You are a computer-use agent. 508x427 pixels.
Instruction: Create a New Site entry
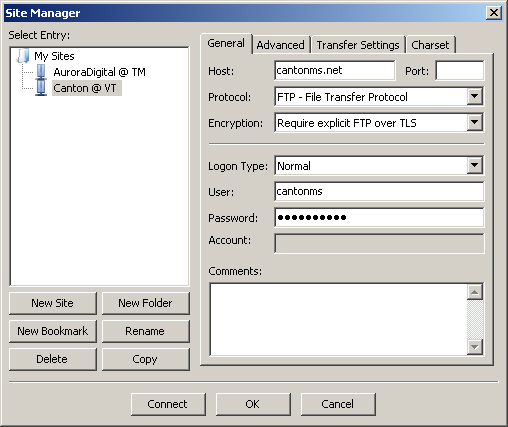[53, 303]
